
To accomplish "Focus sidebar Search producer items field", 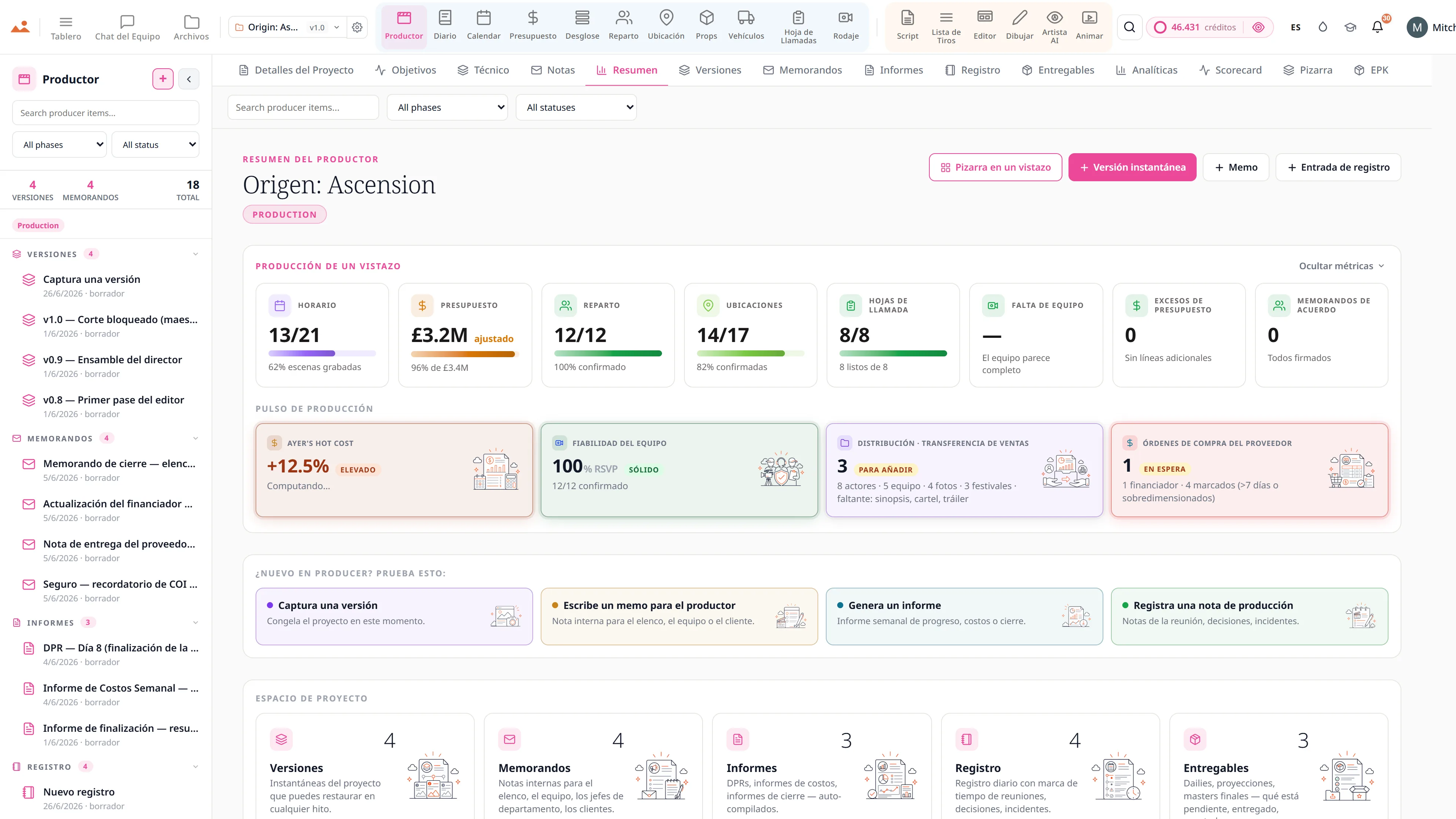I will [x=106, y=113].
